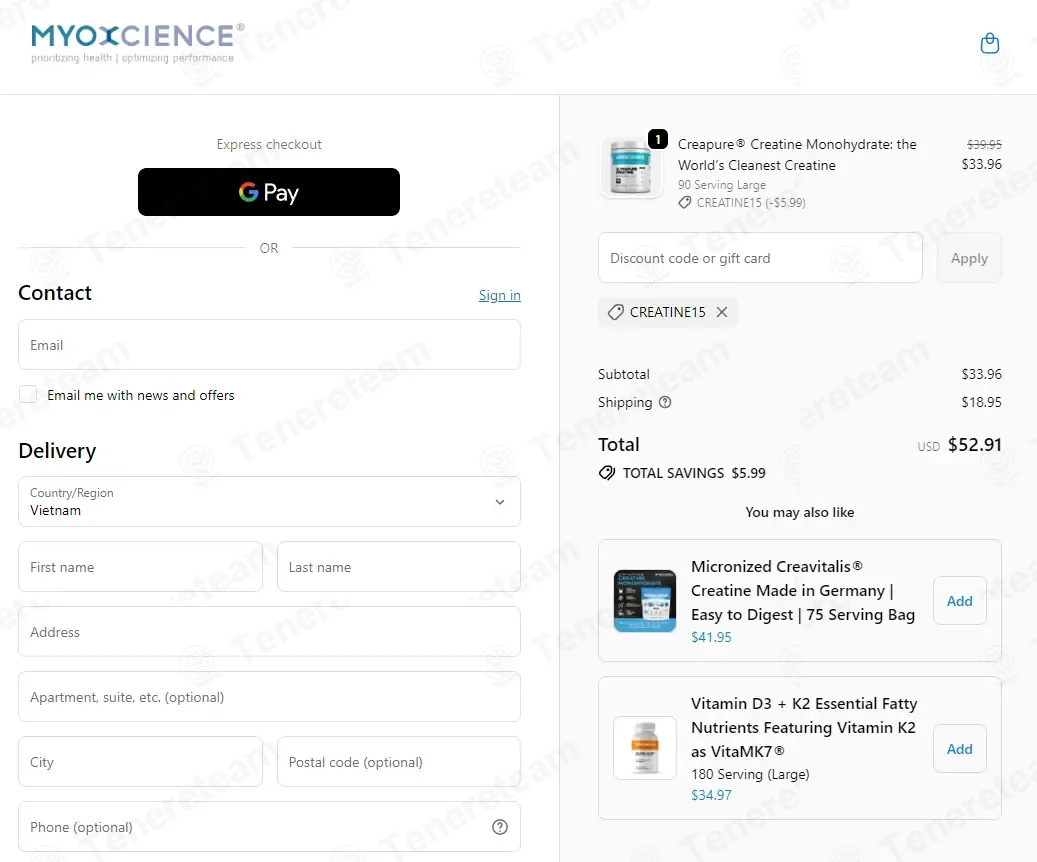This screenshot has width=1037, height=862.
Task: Click the $34.97 Vitamin D3 price
Action: coord(711,795)
